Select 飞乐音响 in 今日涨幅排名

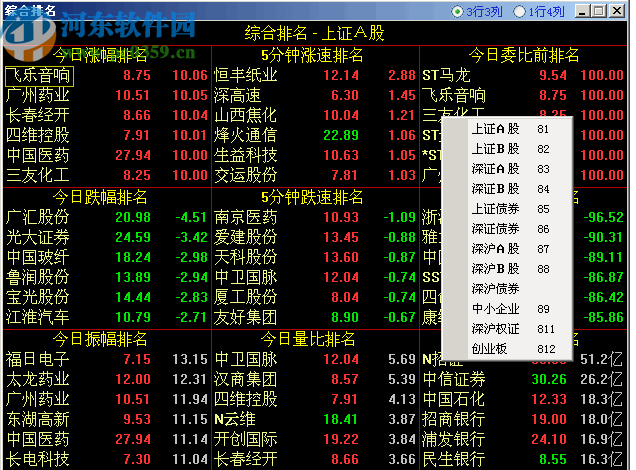[x=107, y=76]
